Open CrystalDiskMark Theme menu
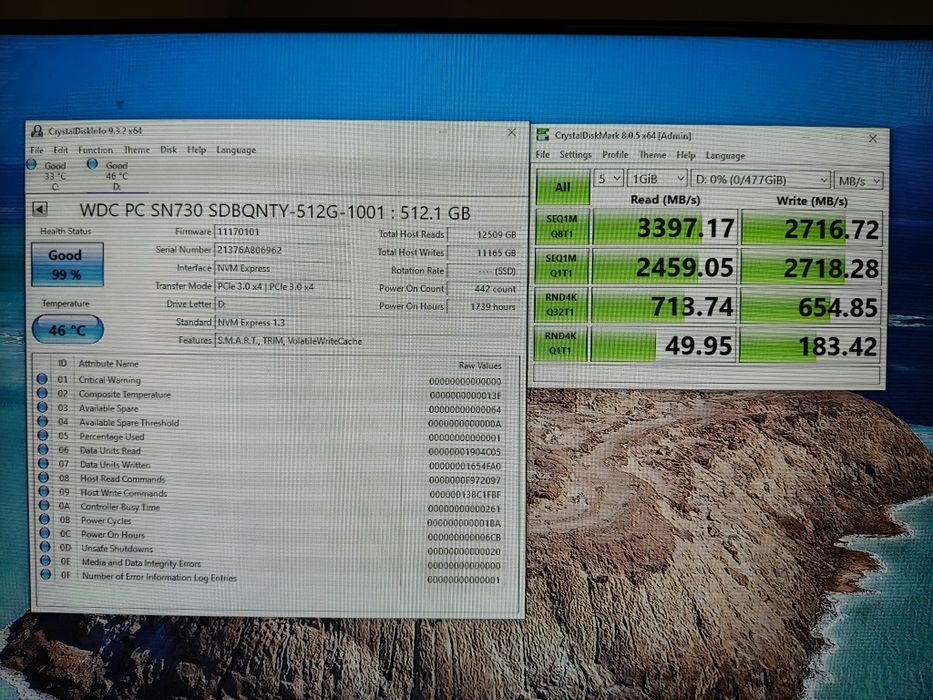This screenshot has height=700, width=933. (653, 155)
